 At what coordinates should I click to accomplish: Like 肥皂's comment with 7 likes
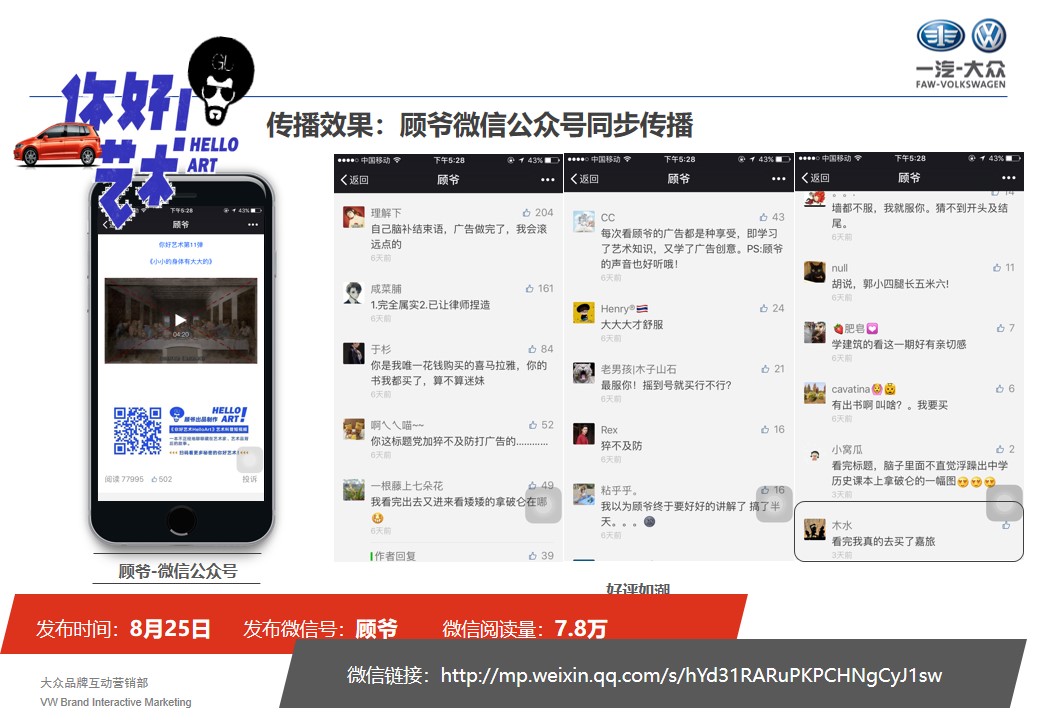1000,328
